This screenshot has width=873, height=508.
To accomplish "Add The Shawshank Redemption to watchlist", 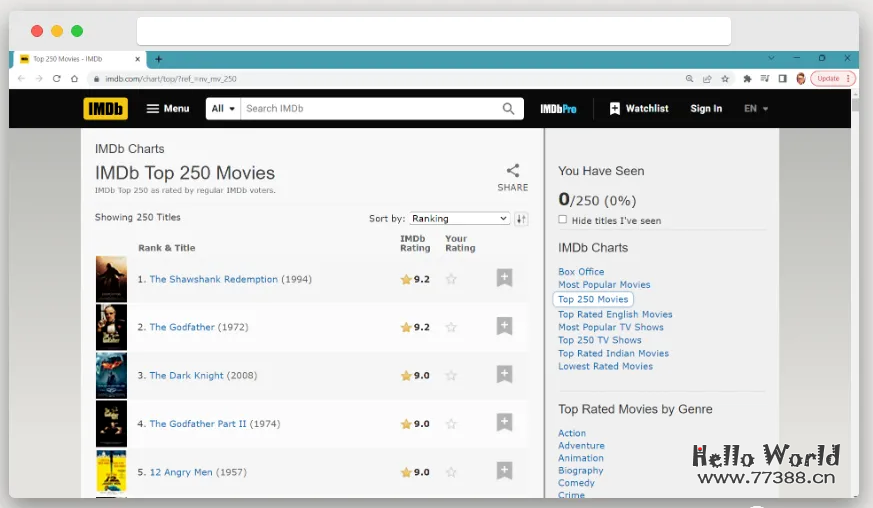I will click(504, 279).
